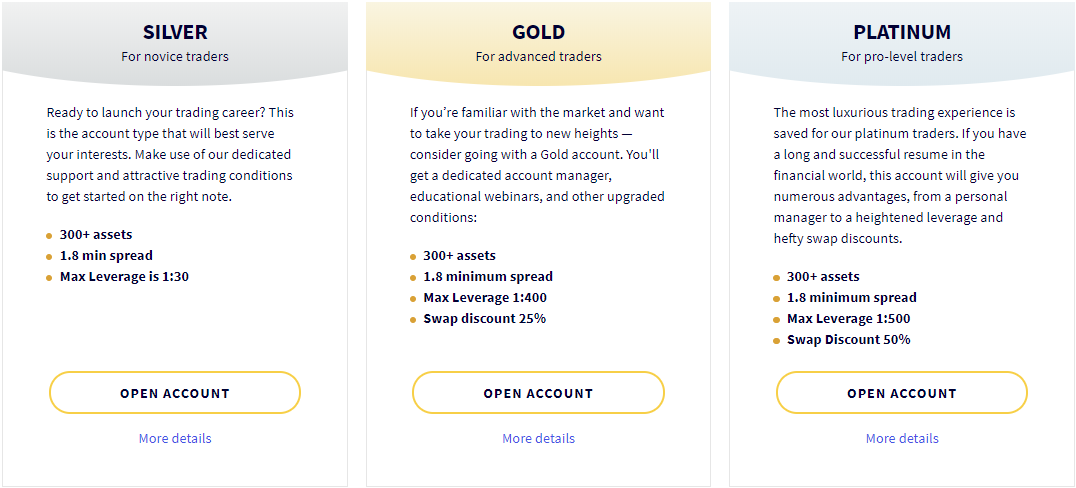Click the "For novice traders" subtitle
Viewport: 1076px width, 488px height.
pyautogui.click(x=175, y=56)
